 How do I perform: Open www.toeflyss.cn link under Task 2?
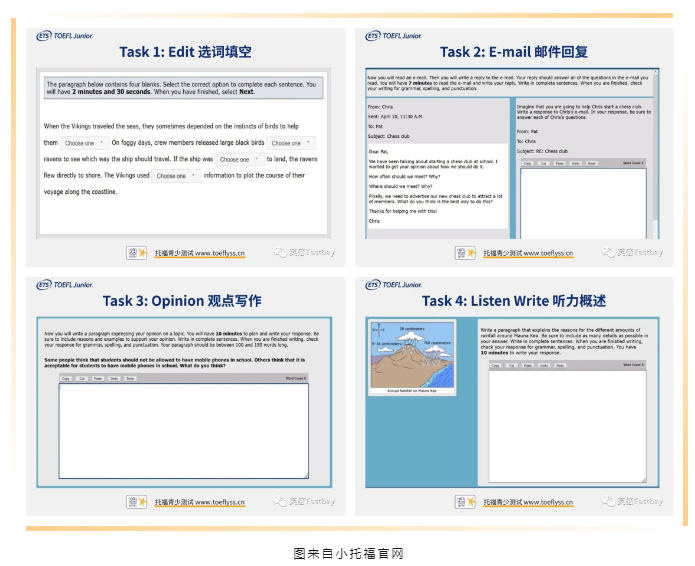[548, 253]
